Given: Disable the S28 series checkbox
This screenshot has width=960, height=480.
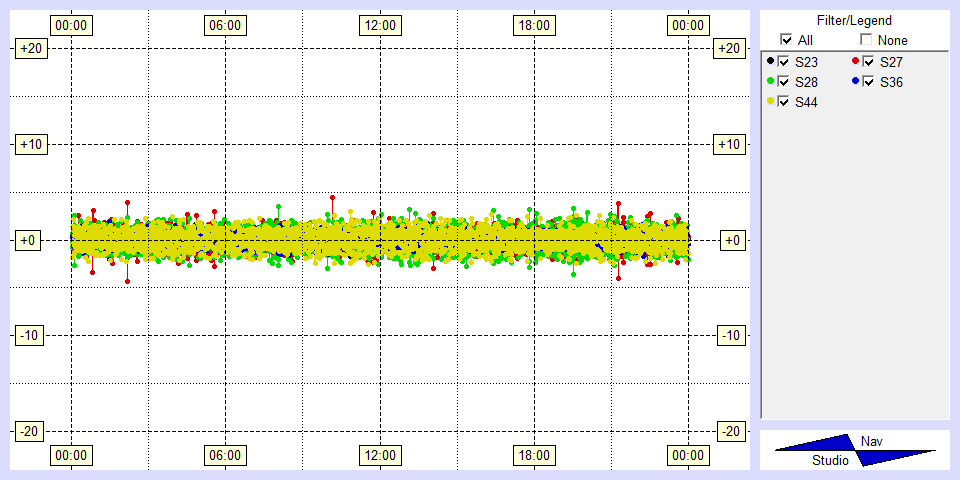Looking at the screenshot, I should 784,82.
